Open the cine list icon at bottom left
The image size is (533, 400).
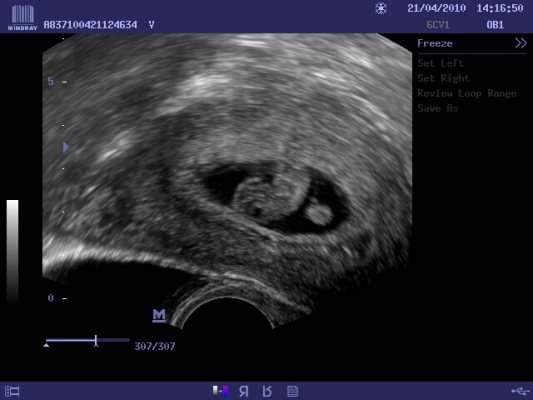pos(12,392)
